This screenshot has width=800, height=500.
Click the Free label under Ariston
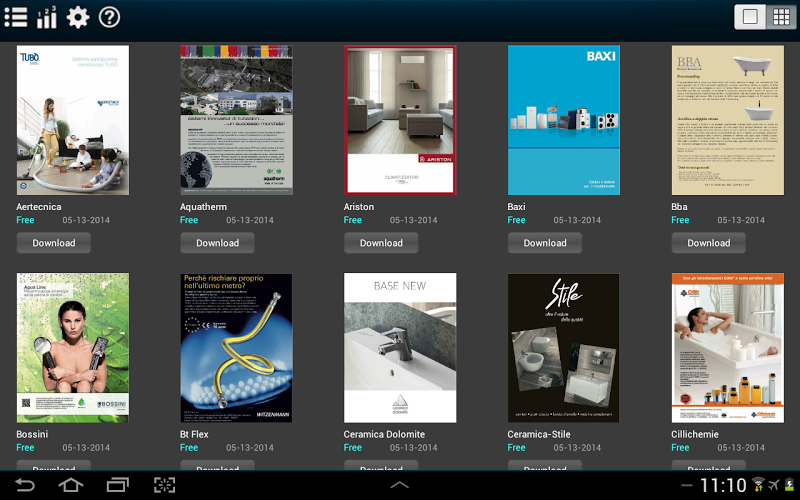coord(353,220)
